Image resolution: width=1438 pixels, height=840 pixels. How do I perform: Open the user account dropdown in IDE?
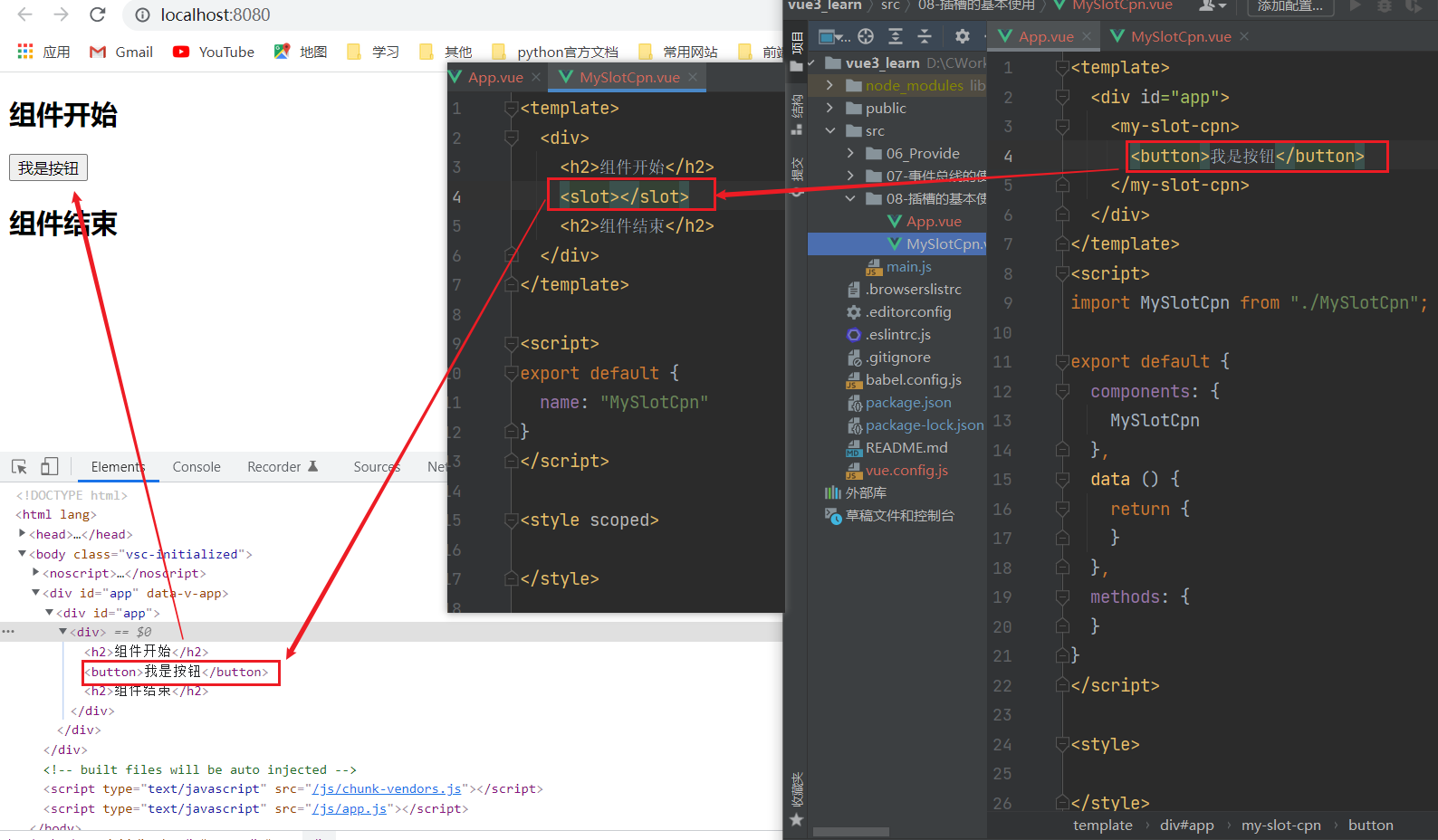1213,5
